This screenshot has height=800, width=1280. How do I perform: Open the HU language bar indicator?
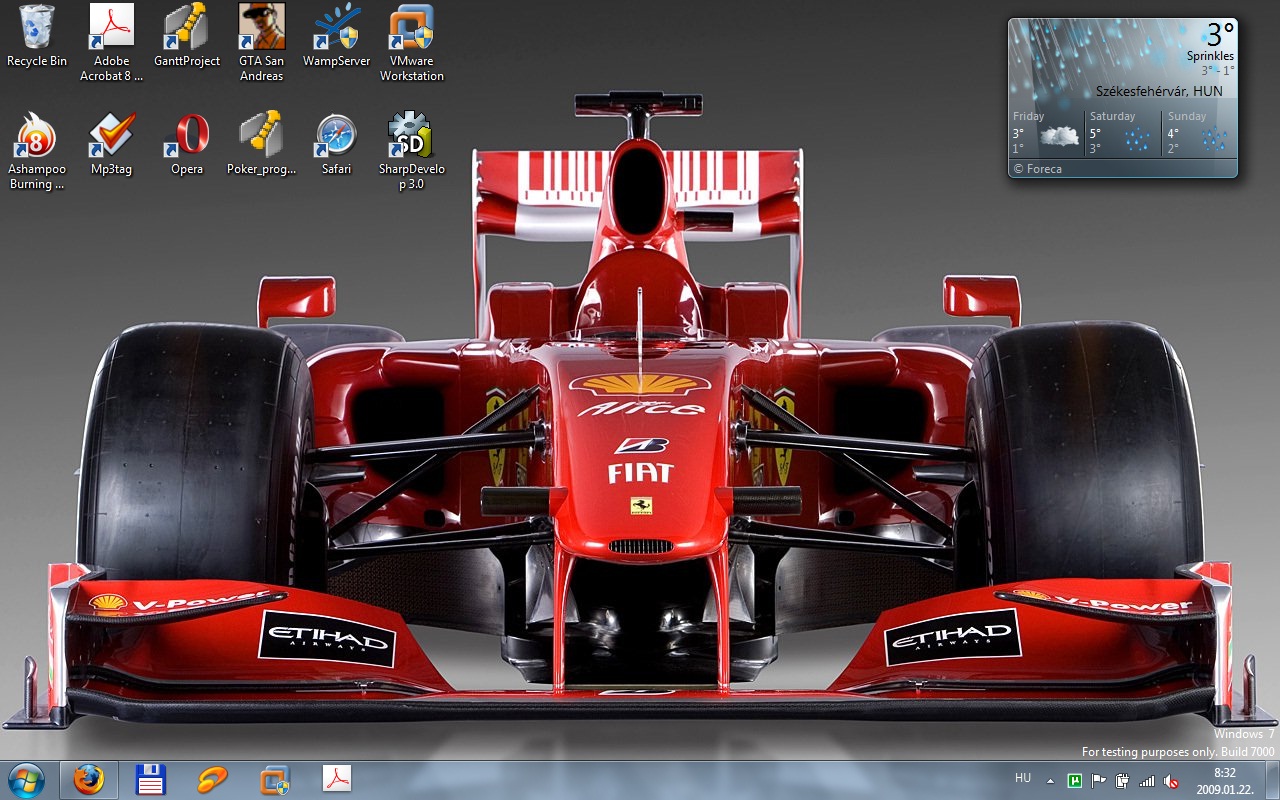[1023, 778]
